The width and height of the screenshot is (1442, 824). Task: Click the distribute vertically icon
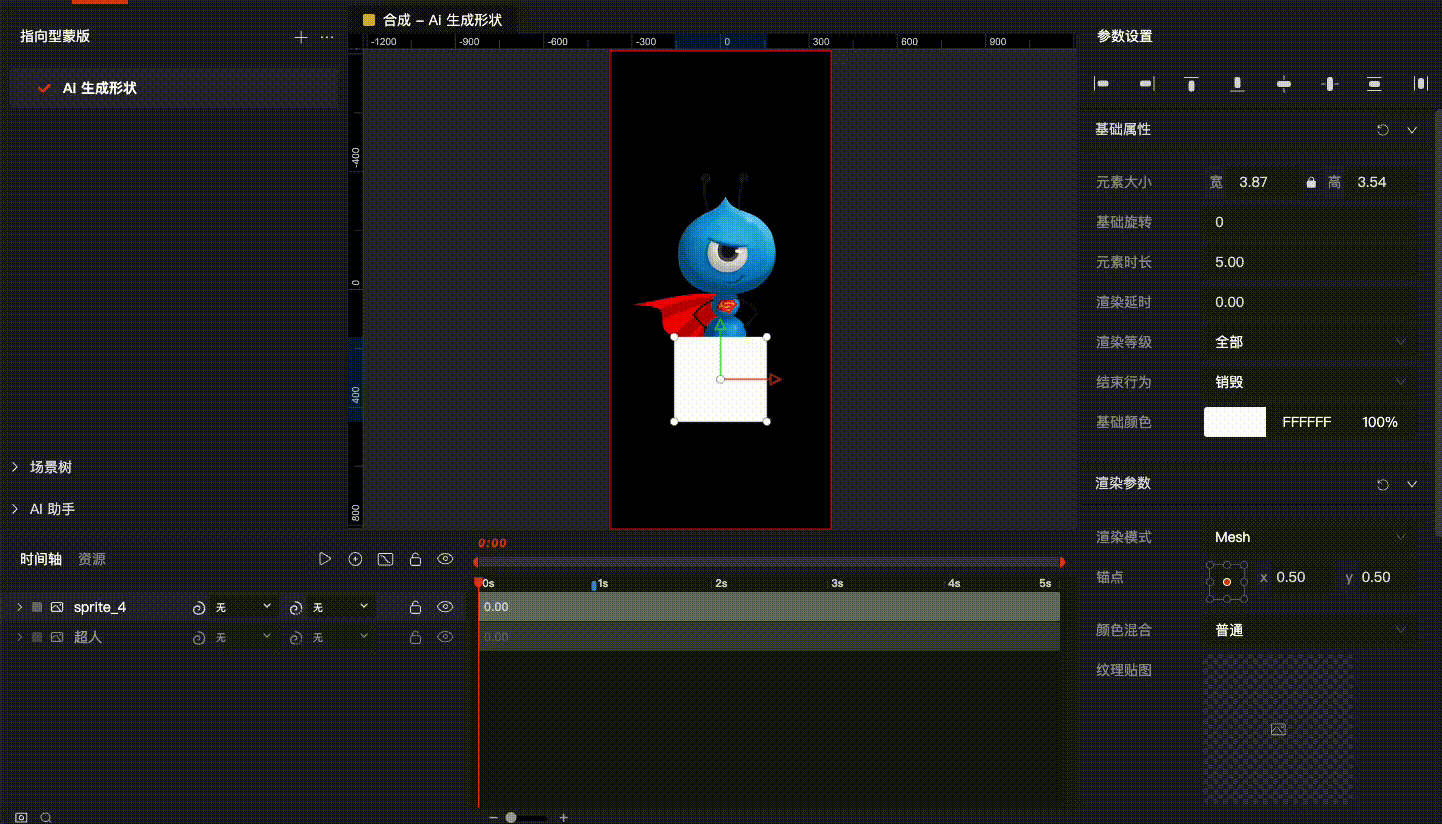(1374, 84)
